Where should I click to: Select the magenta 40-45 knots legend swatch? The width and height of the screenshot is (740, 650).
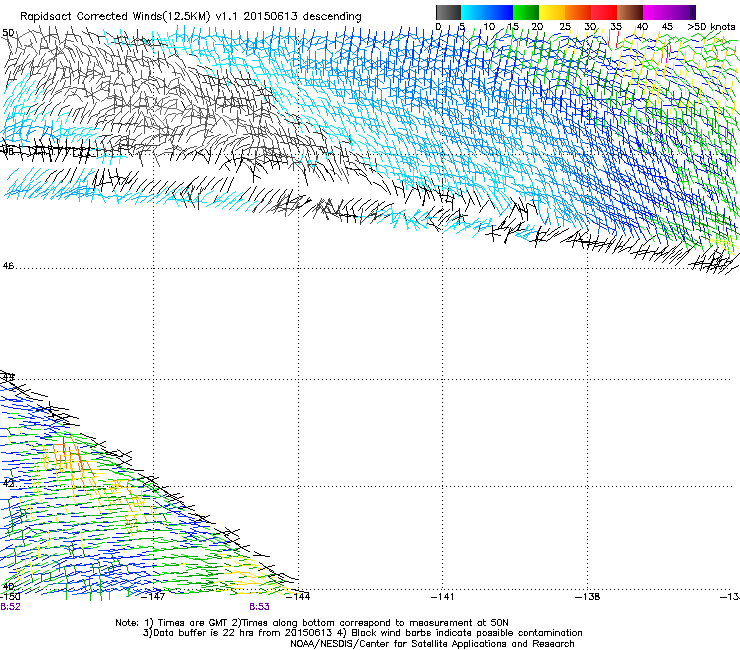click(x=656, y=12)
